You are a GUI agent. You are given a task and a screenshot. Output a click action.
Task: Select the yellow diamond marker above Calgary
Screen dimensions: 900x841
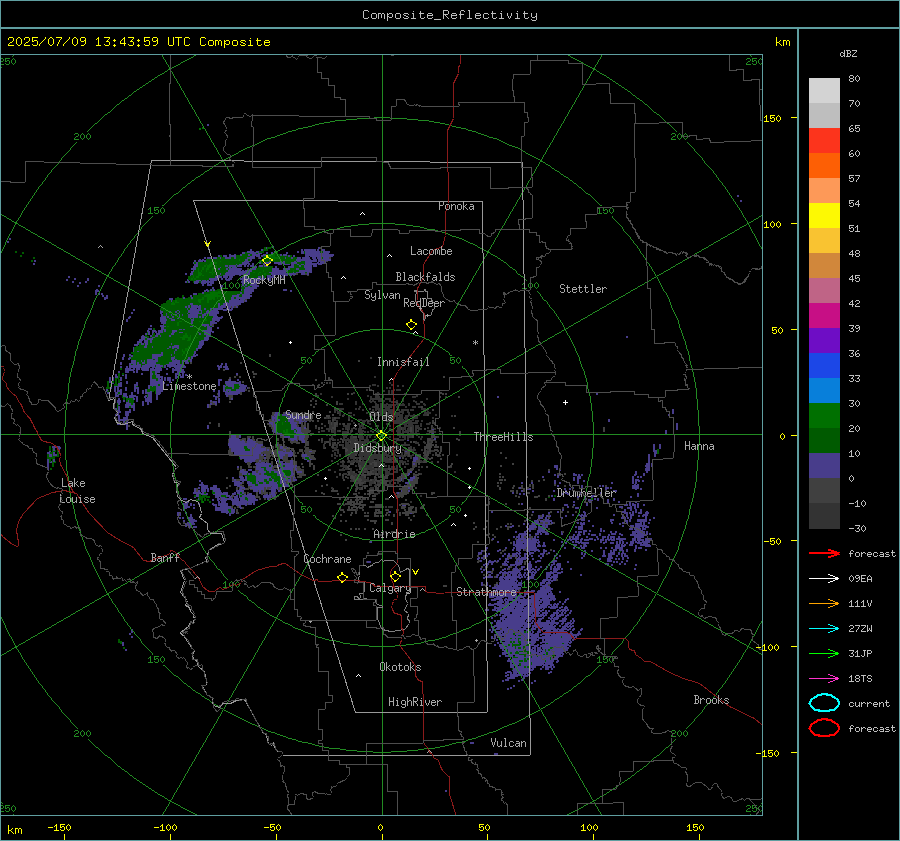point(395,576)
